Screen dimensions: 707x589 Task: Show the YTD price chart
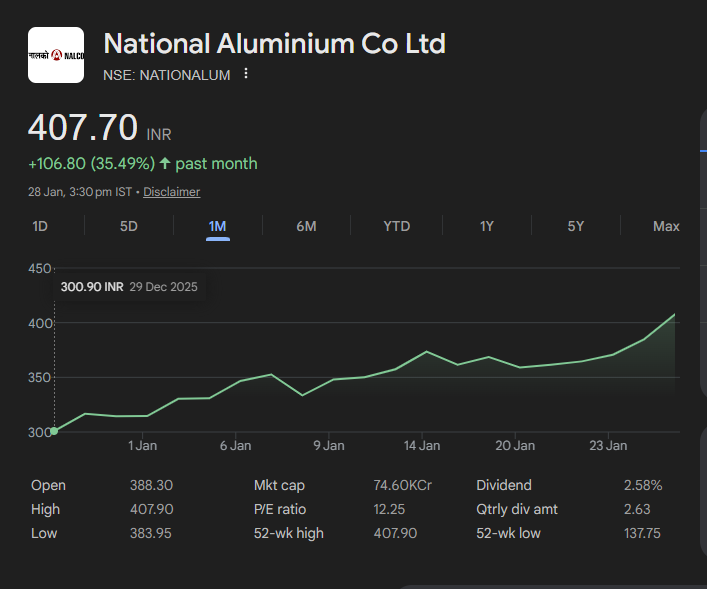pyautogui.click(x=396, y=226)
